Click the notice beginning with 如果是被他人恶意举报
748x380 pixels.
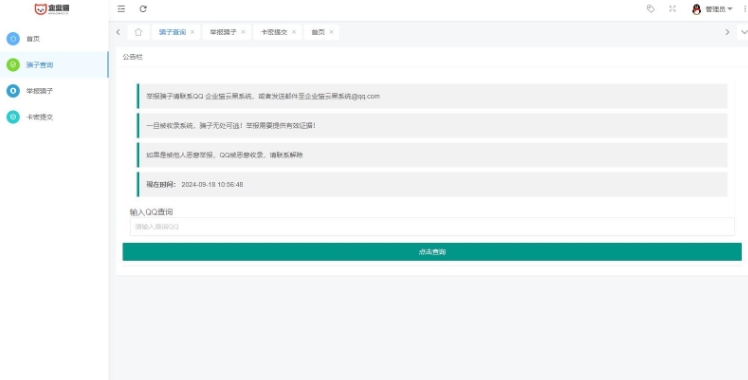click(x=432, y=155)
